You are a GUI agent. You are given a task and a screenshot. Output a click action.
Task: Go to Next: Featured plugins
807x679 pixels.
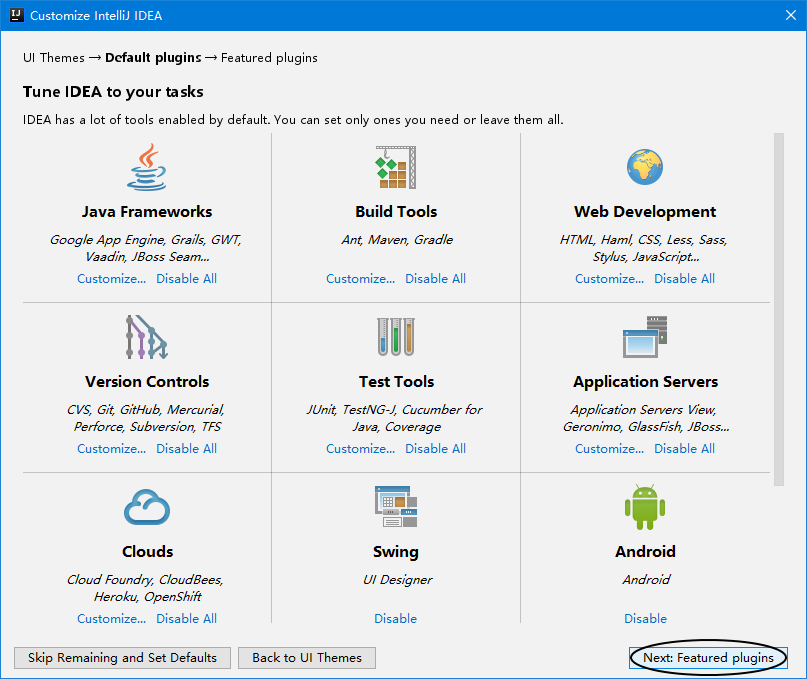coord(708,658)
